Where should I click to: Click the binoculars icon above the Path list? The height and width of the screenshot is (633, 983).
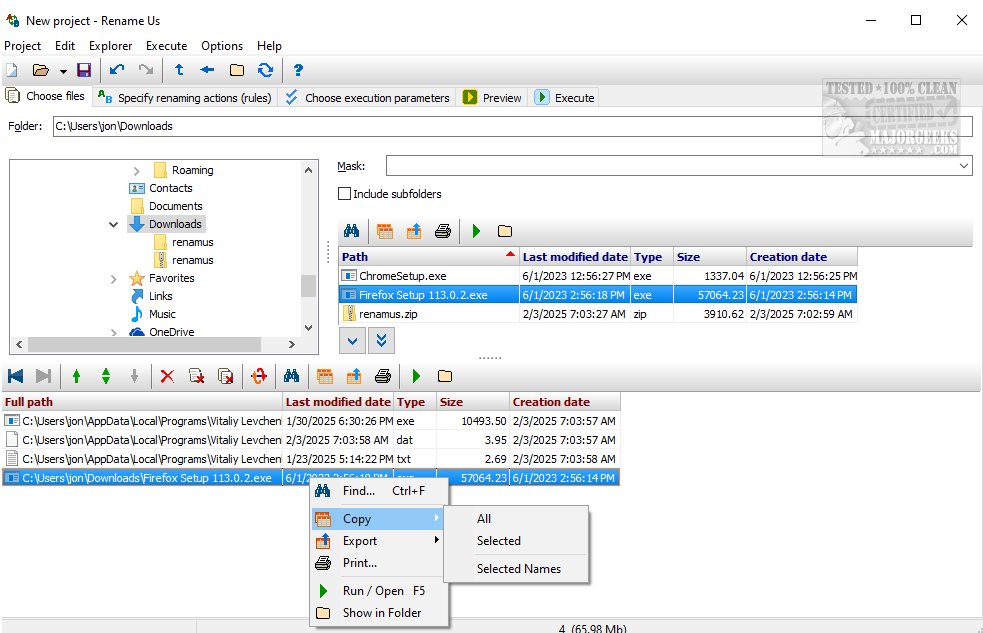[x=351, y=231]
